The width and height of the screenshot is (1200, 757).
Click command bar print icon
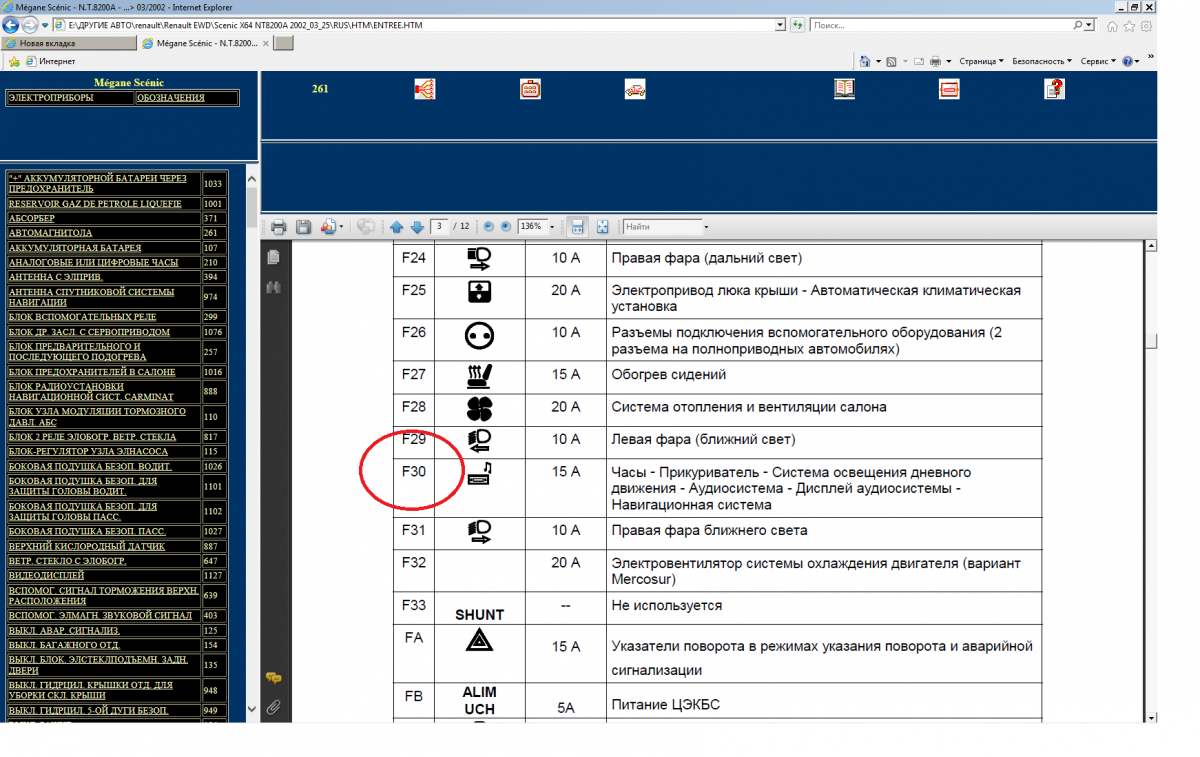tap(935, 61)
